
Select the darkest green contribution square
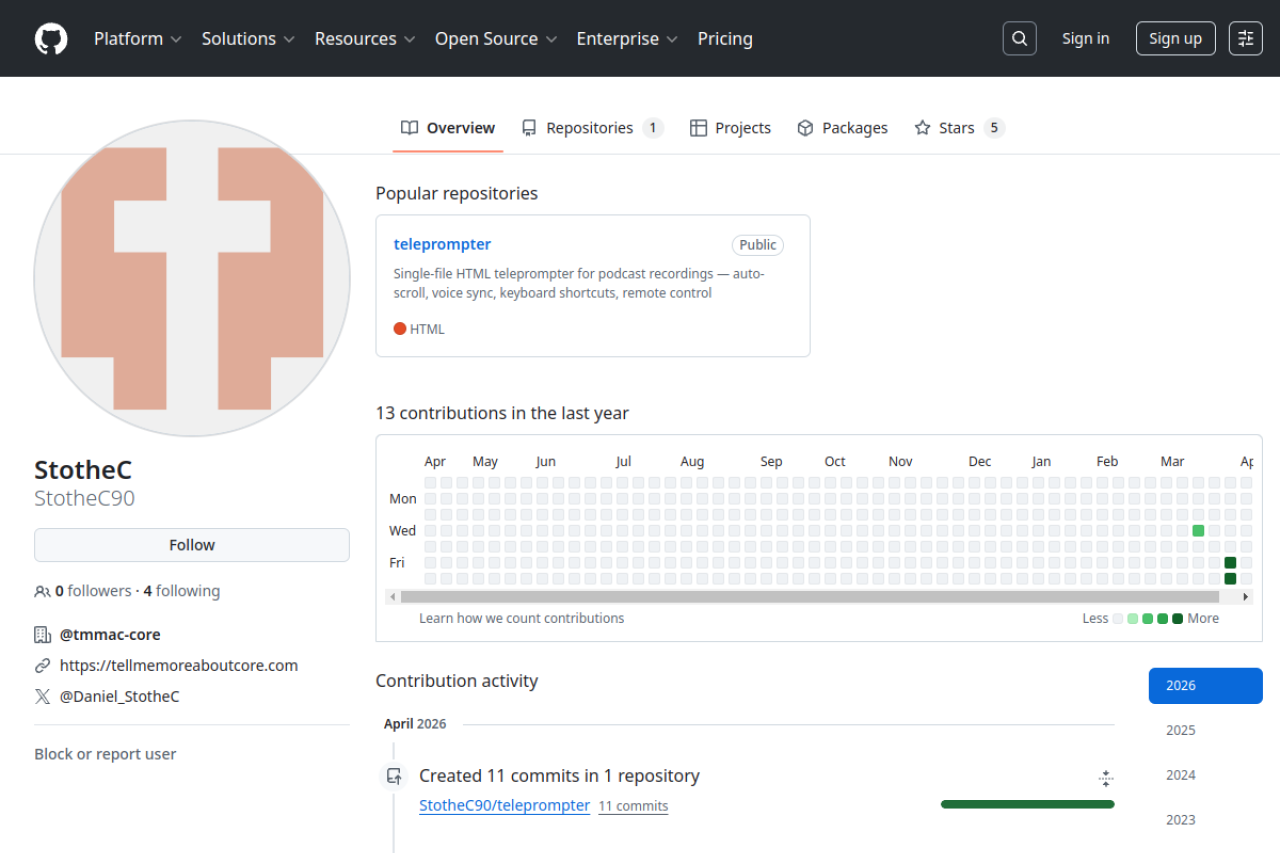pos(1230,563)
